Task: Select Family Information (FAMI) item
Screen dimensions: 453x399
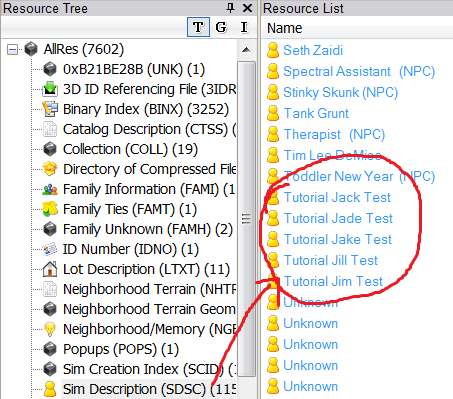Action: 149,189
